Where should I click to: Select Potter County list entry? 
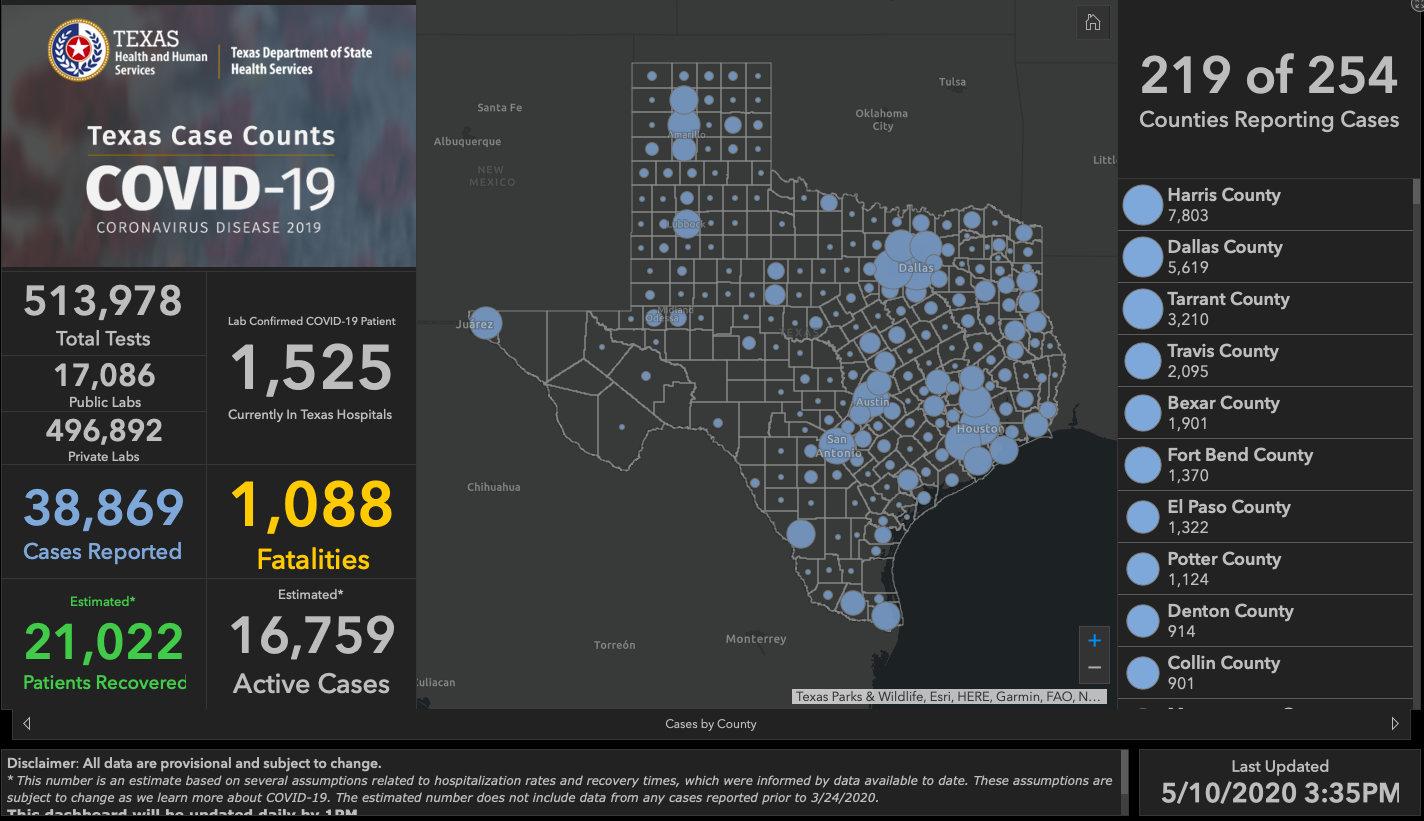click(x=1223, y=568)
